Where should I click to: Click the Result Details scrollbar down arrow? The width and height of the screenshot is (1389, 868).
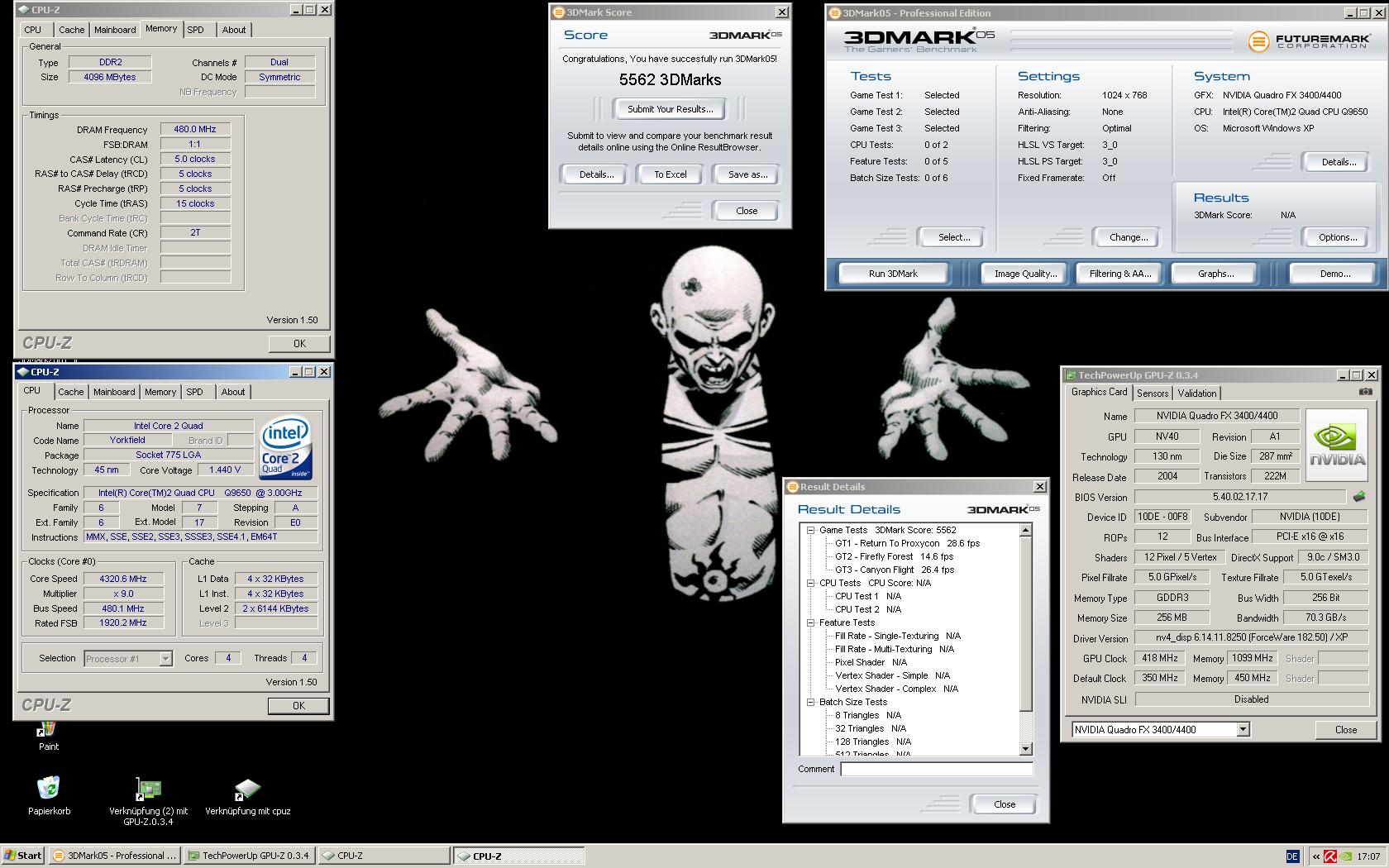(x=1026, y=749)
